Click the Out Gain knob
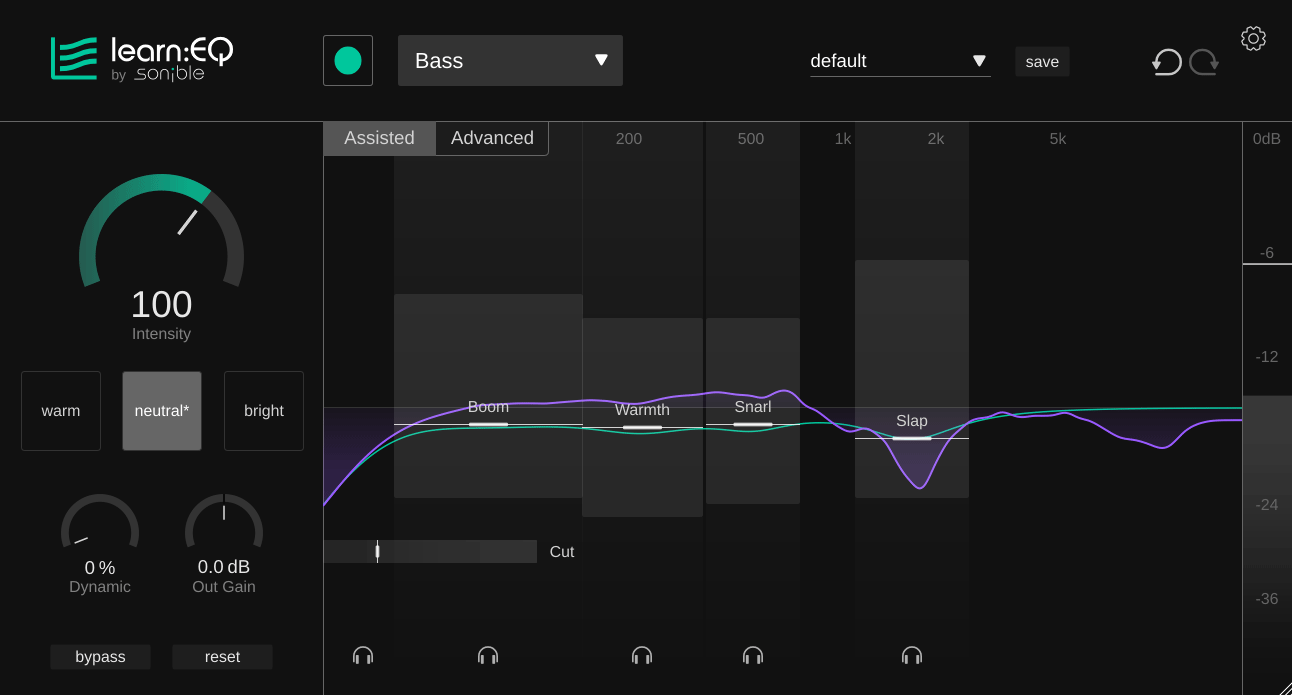 pos(224,521)
